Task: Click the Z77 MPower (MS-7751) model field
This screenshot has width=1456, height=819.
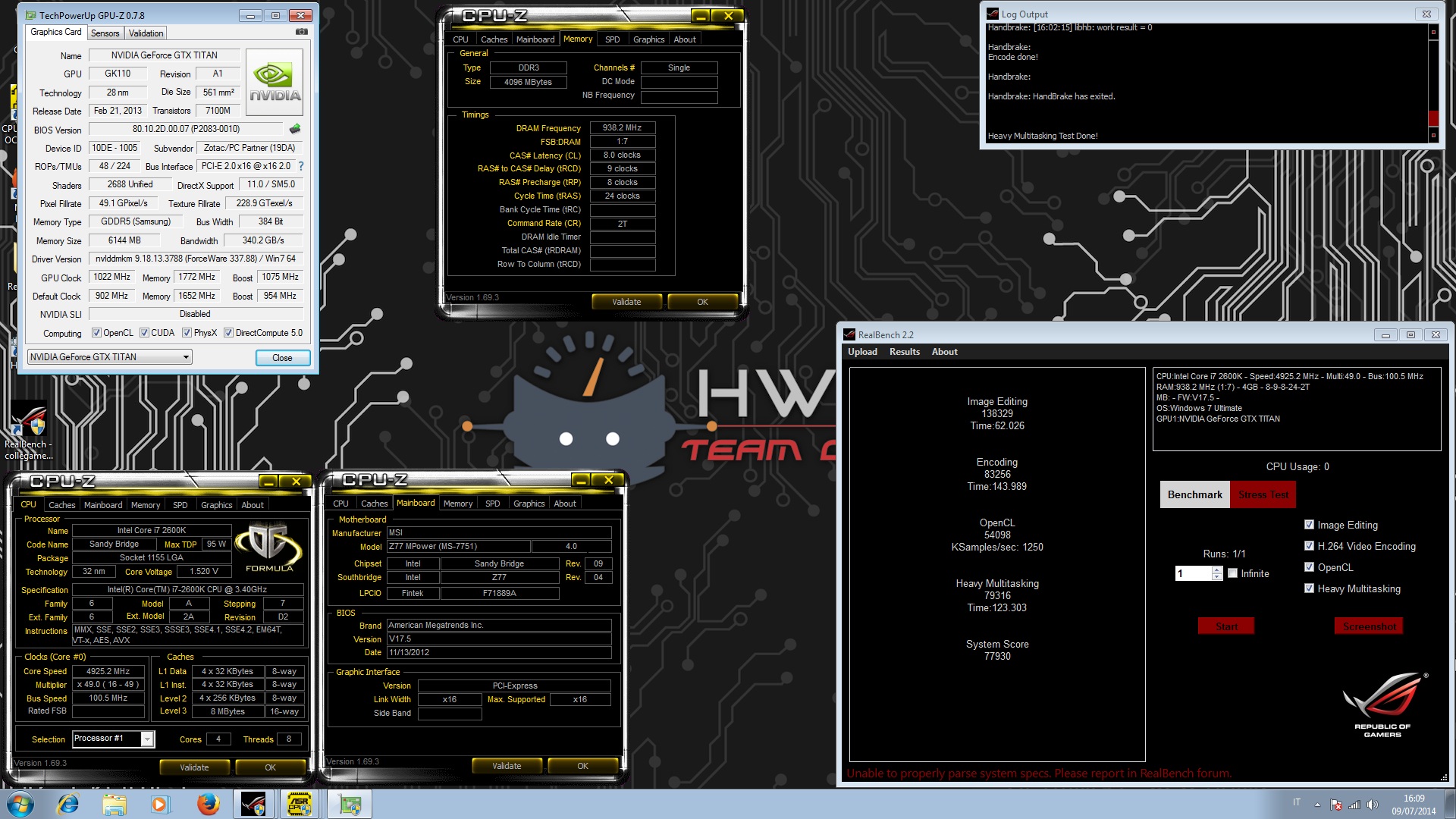Action: (x=458, y=546)
